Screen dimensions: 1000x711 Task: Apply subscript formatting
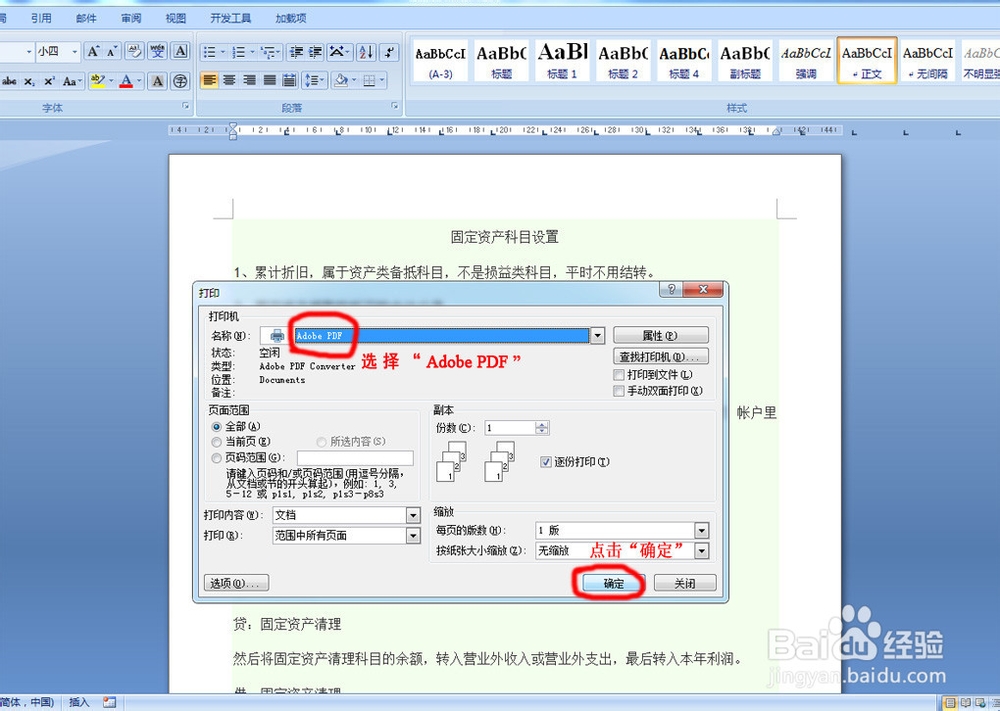coord(29,81)
